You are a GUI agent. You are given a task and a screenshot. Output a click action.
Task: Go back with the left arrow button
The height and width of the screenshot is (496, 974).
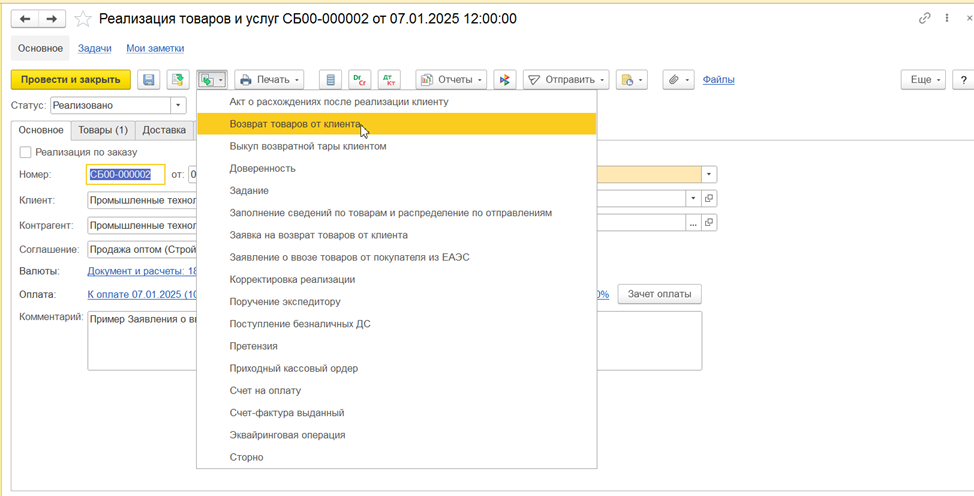click(25, 19)
